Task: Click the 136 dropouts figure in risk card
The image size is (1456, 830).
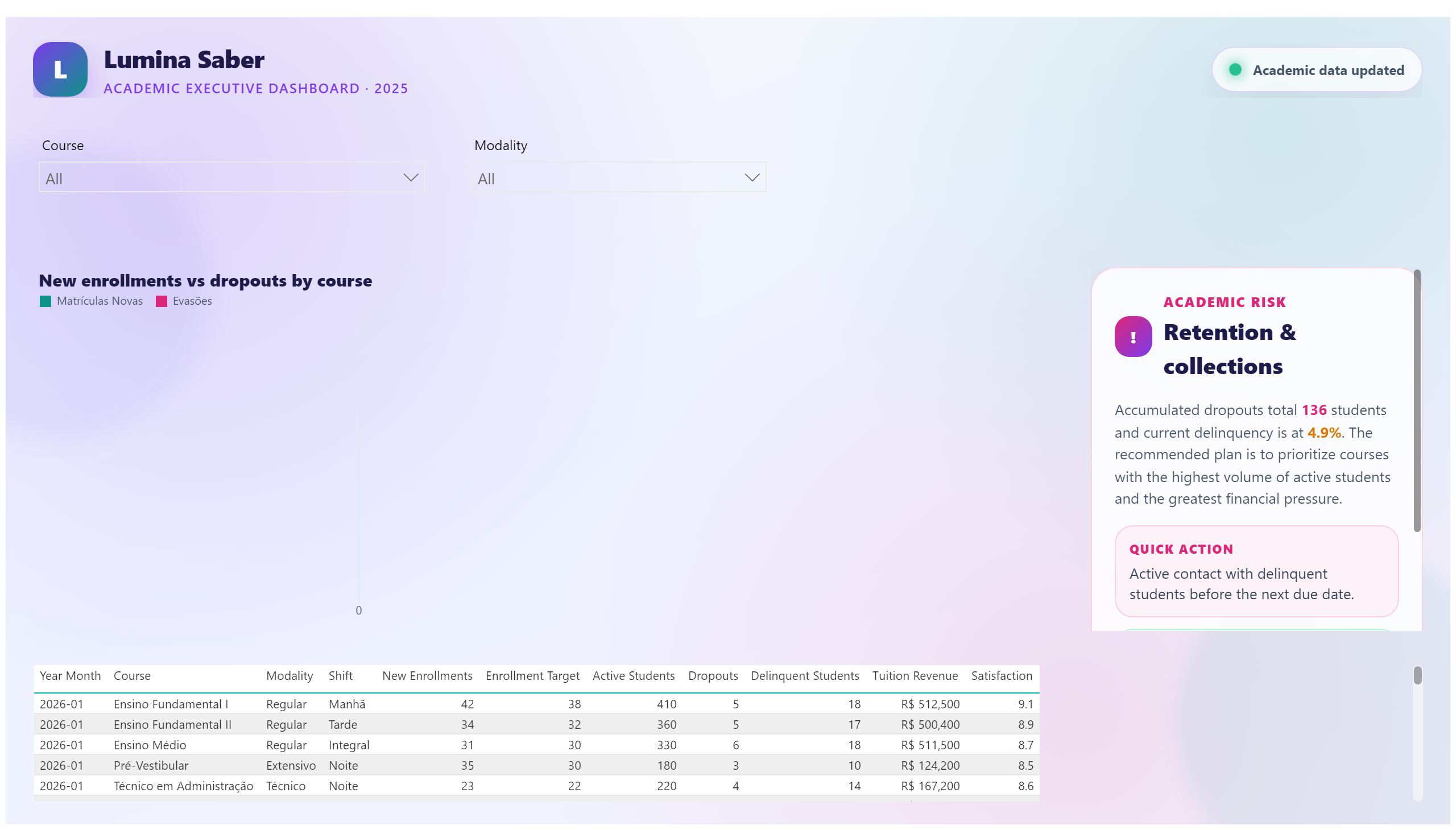Action: click(x=1313, y=410)
